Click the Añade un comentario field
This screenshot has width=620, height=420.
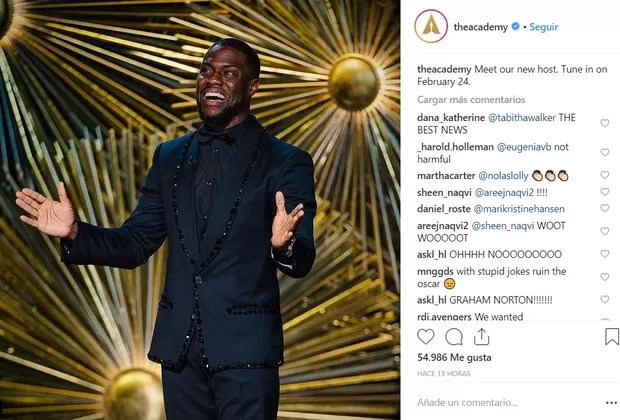point(510,403)
